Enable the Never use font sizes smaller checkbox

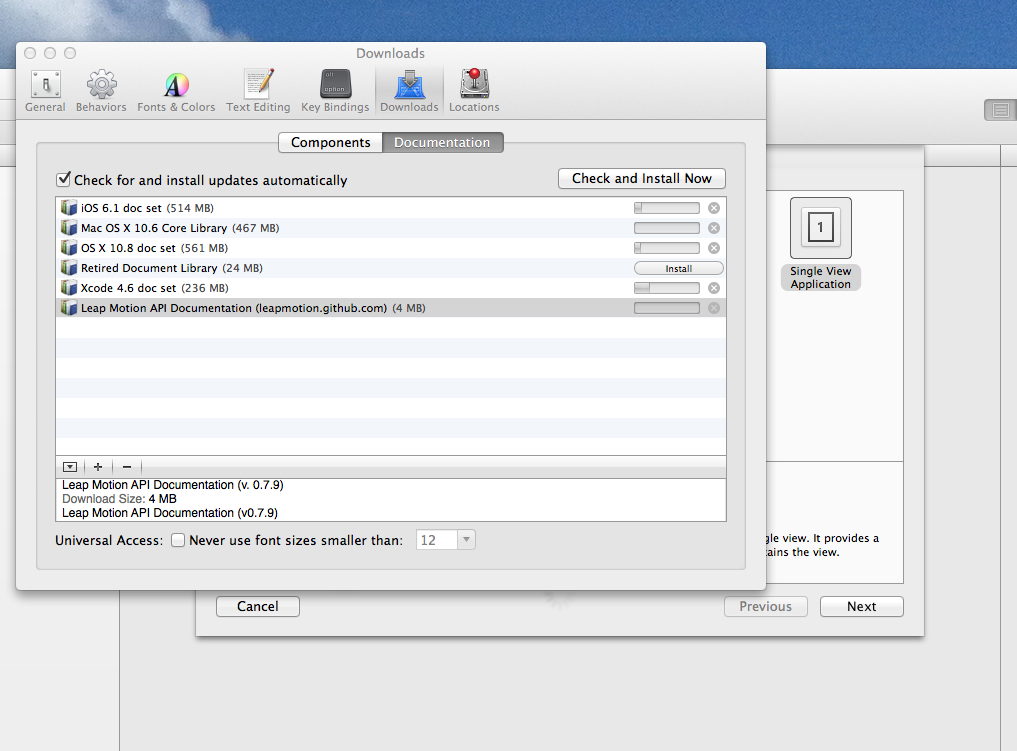(178, 540)
